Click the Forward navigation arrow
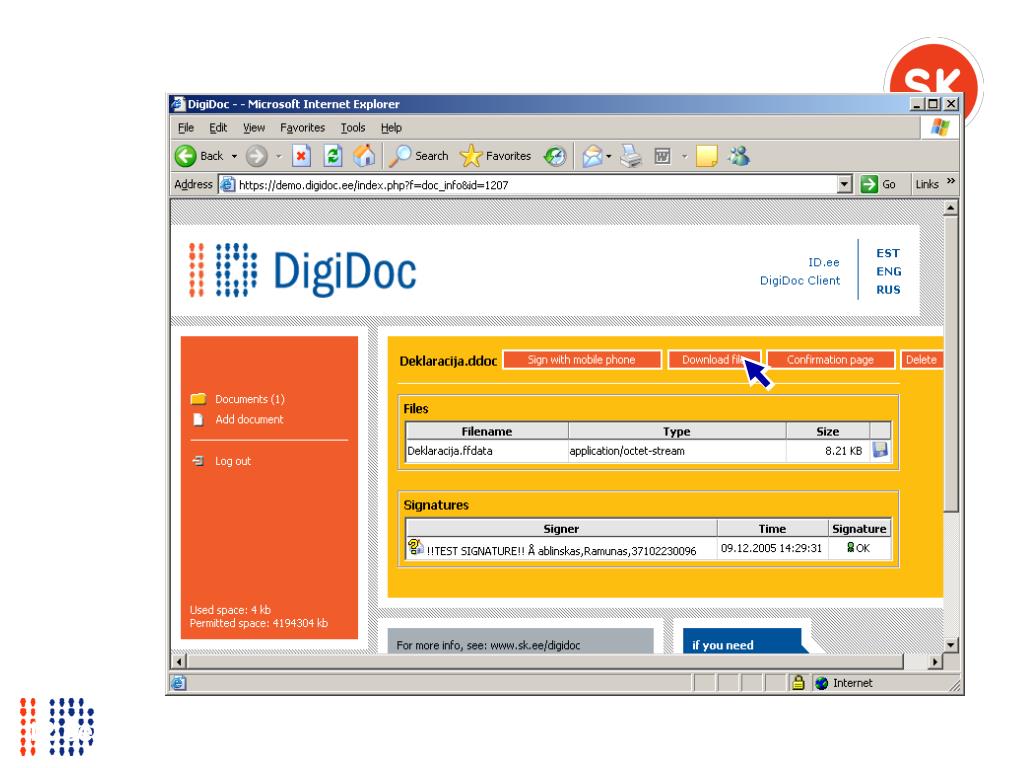The height and width of the screenshot is (768, 1024). point(257,156)
